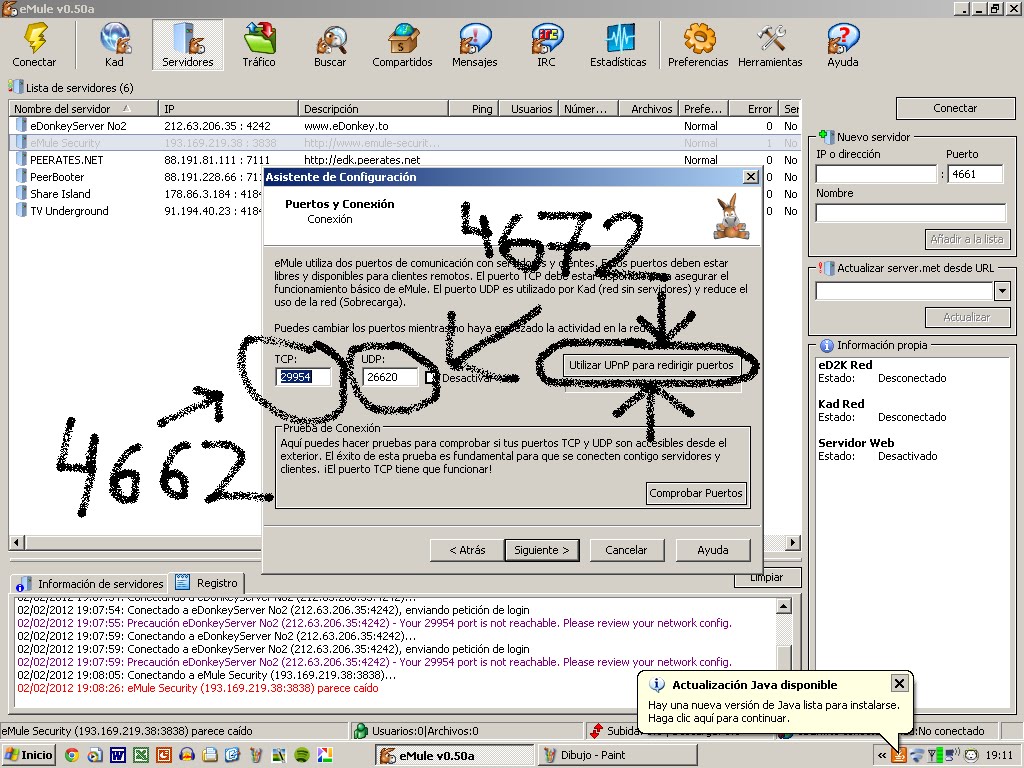The height and width of the screenshot is (768, 1024).
Task: Open eMule v0.50a taskbar item
Action: (x=455, y=755)
